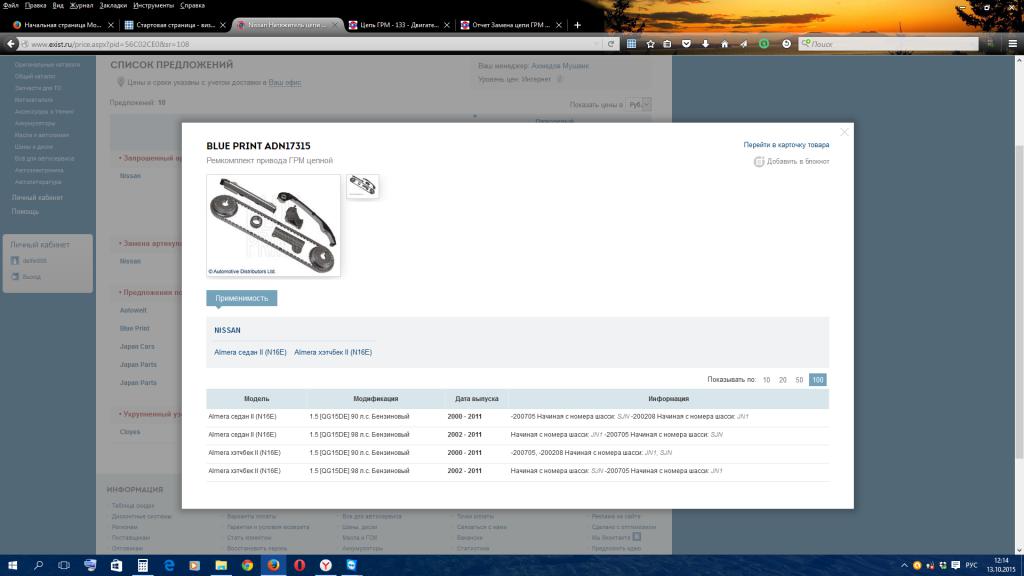The image size is (1024, 576).
Task: Click Перейти в карточку товара link
Action: (x=786, y=145)
